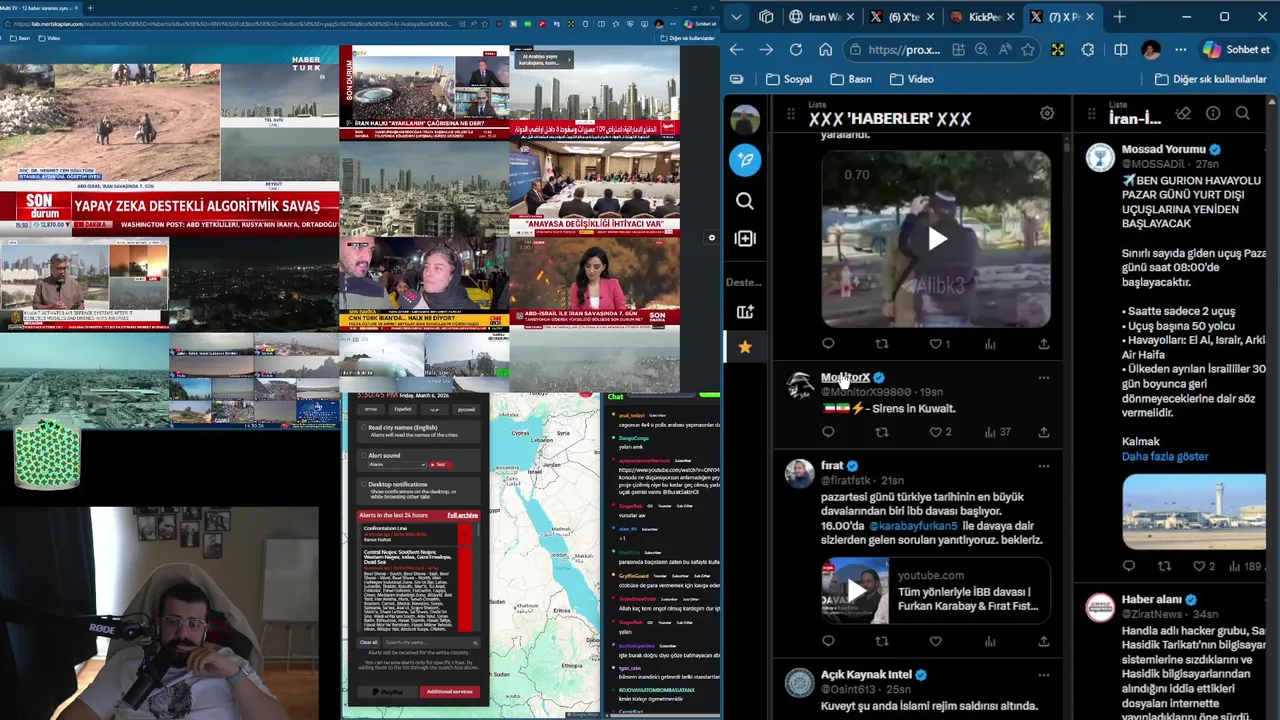
Task: Open more options on Açık Kaynak Intel post
Action: (x=1043, y=675)
